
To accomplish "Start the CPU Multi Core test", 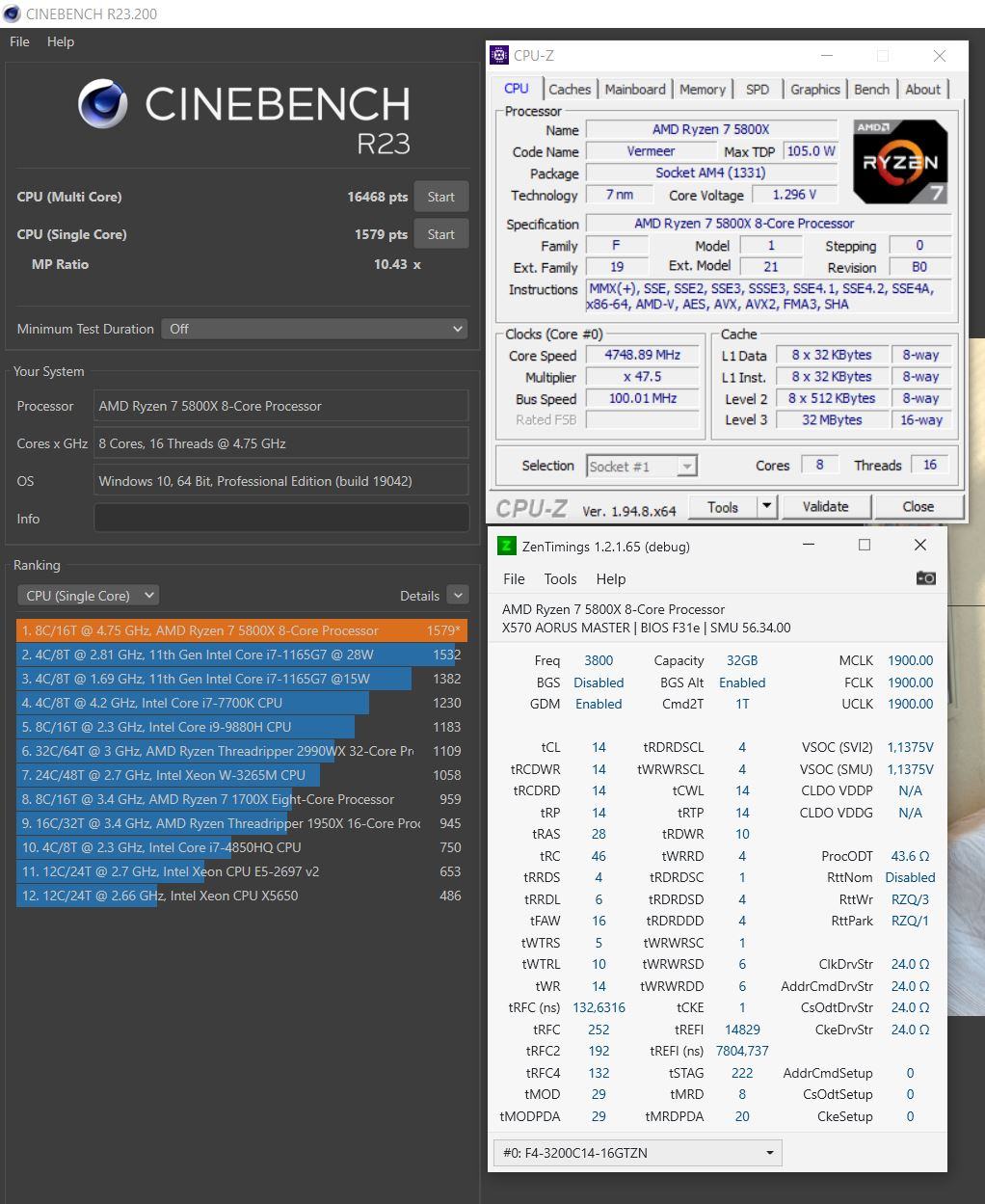I will point(441,197).
